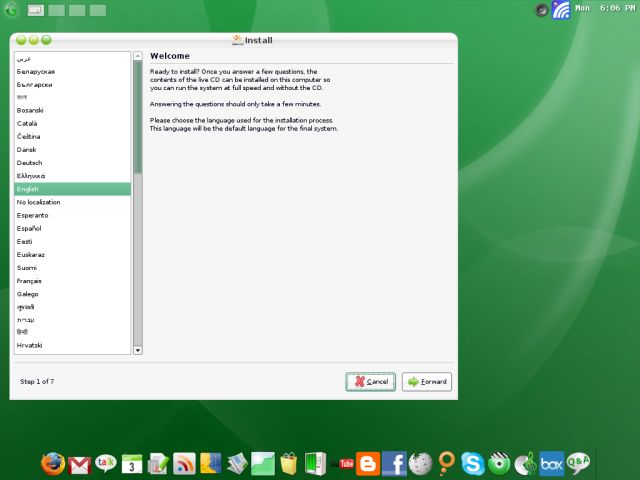
Task: Select Български language
Action: point(73,84)
